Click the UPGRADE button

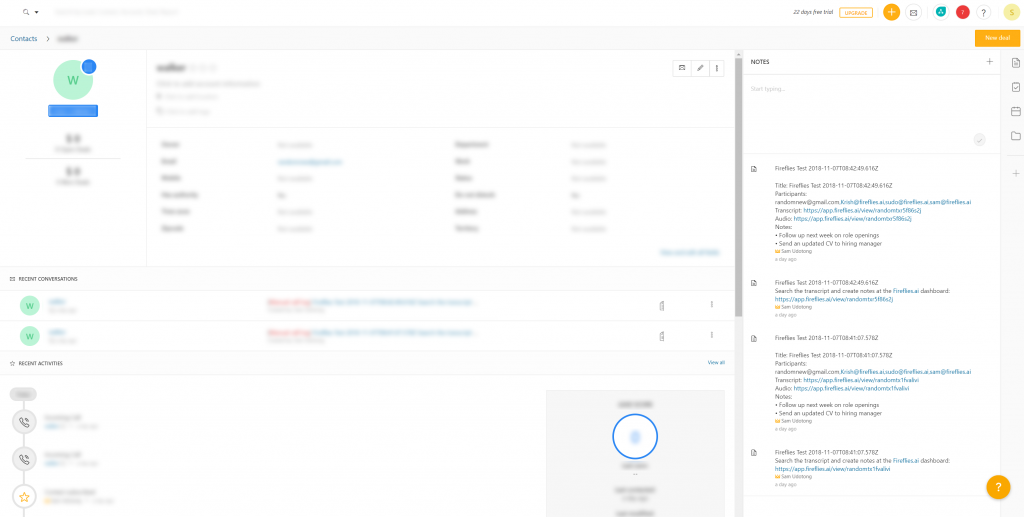856,12
